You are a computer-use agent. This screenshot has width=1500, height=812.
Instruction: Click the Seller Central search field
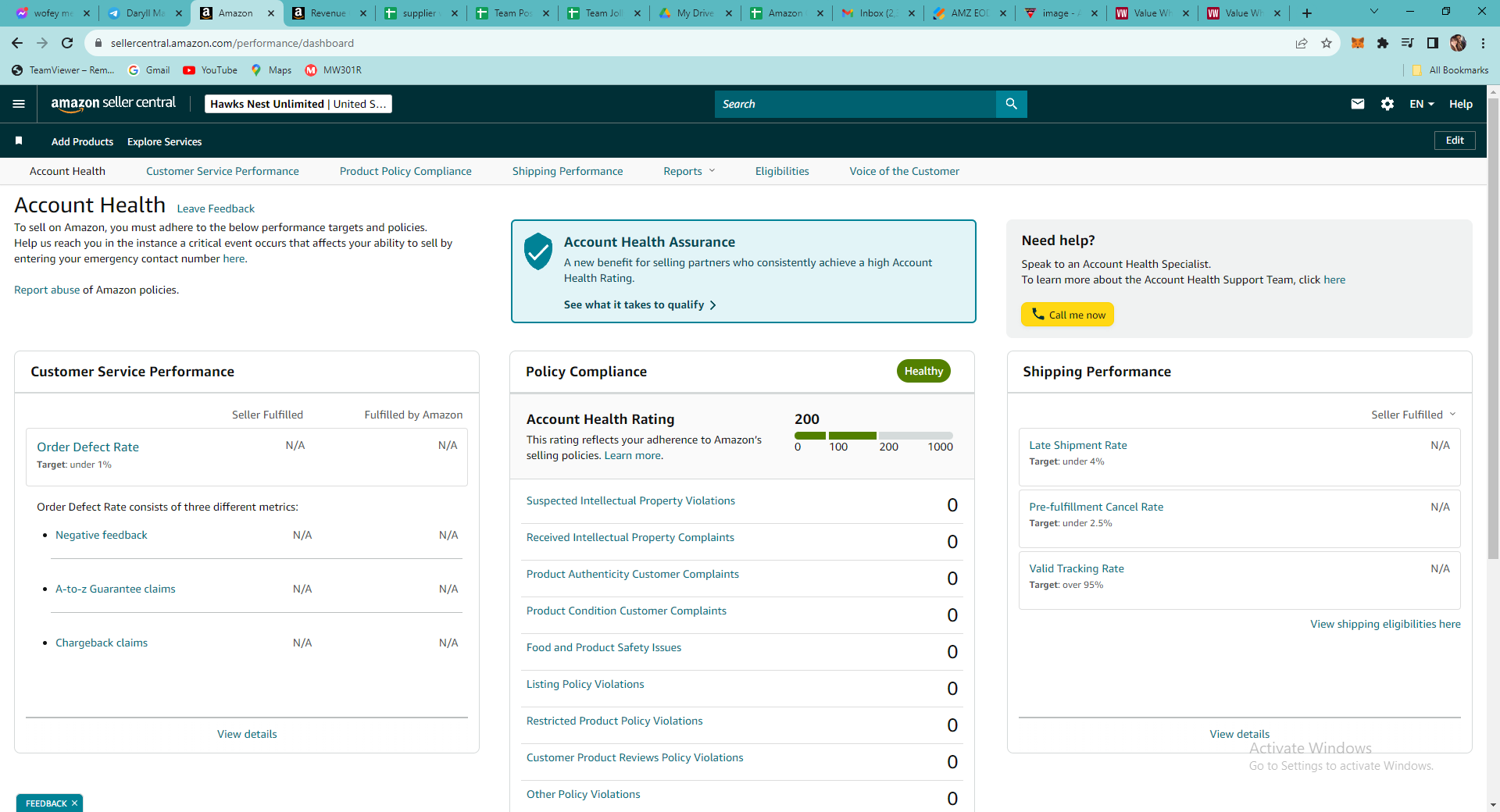click(855, 104)
